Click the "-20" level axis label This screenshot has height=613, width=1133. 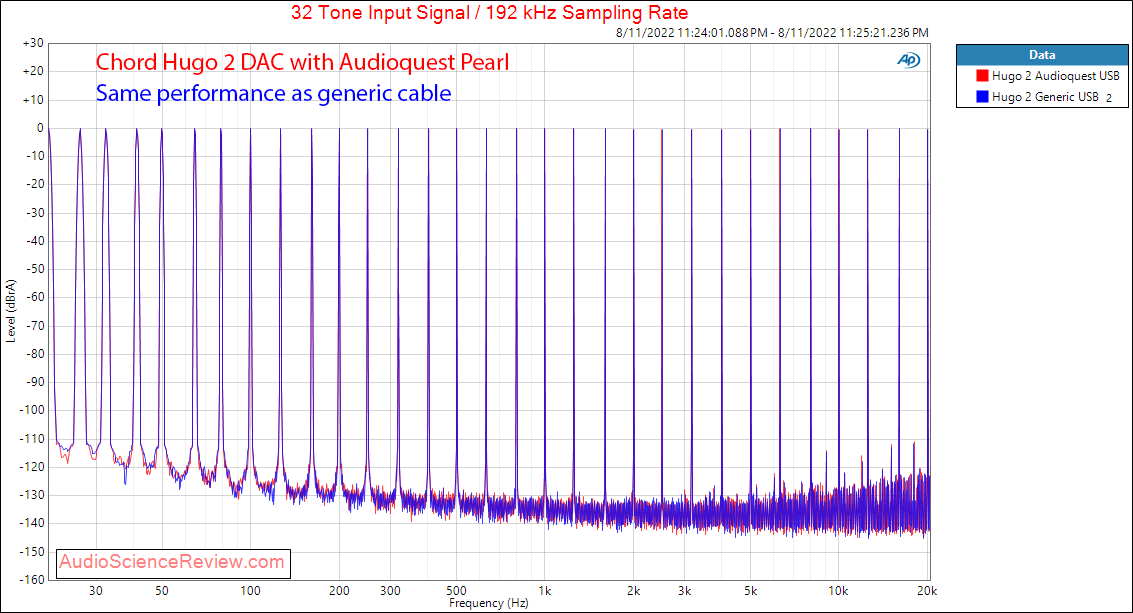pyautogui.click(x=35, y=184)
